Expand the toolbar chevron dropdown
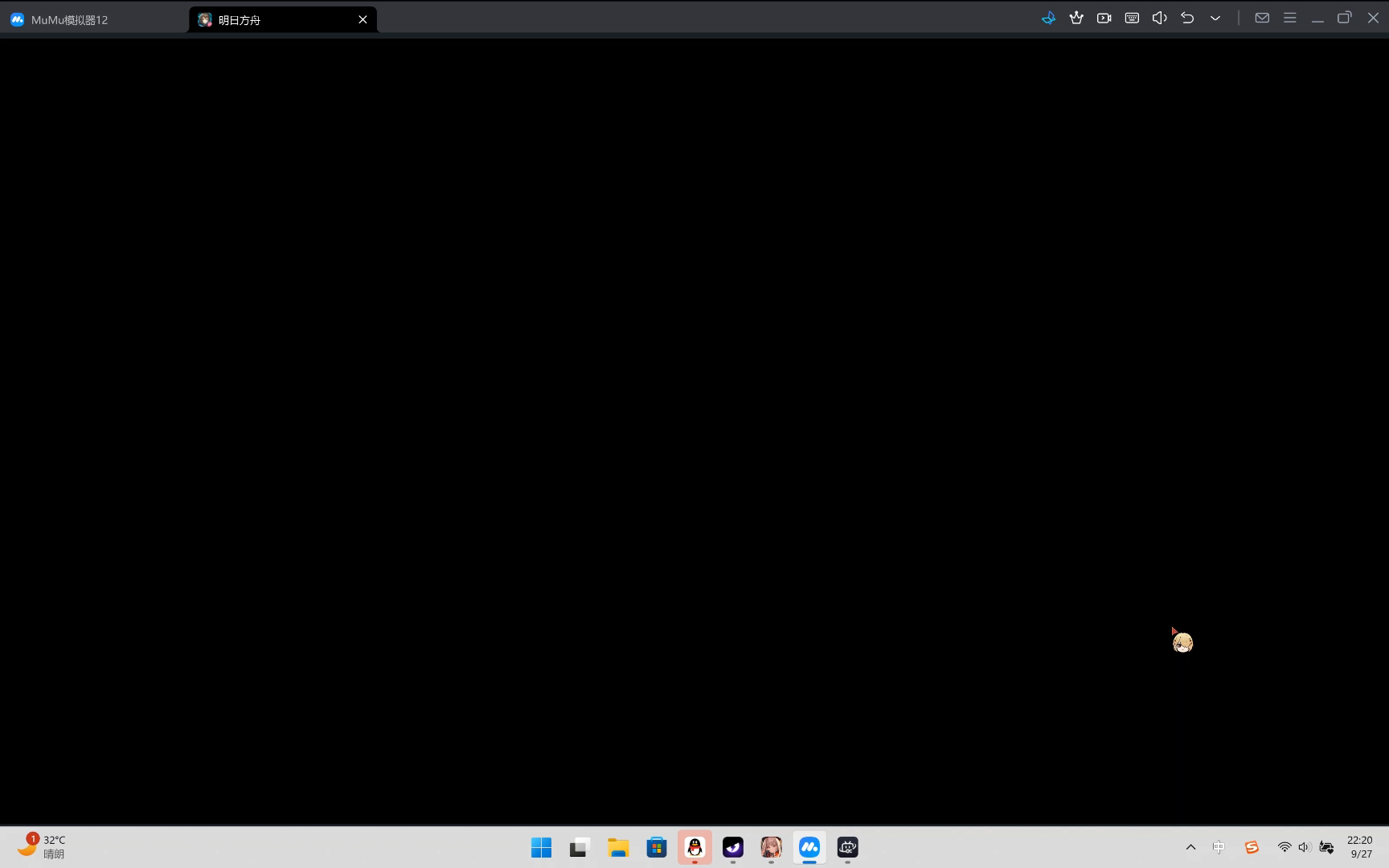This screenshot has height=868, width=1389. tap(1215, 18)
